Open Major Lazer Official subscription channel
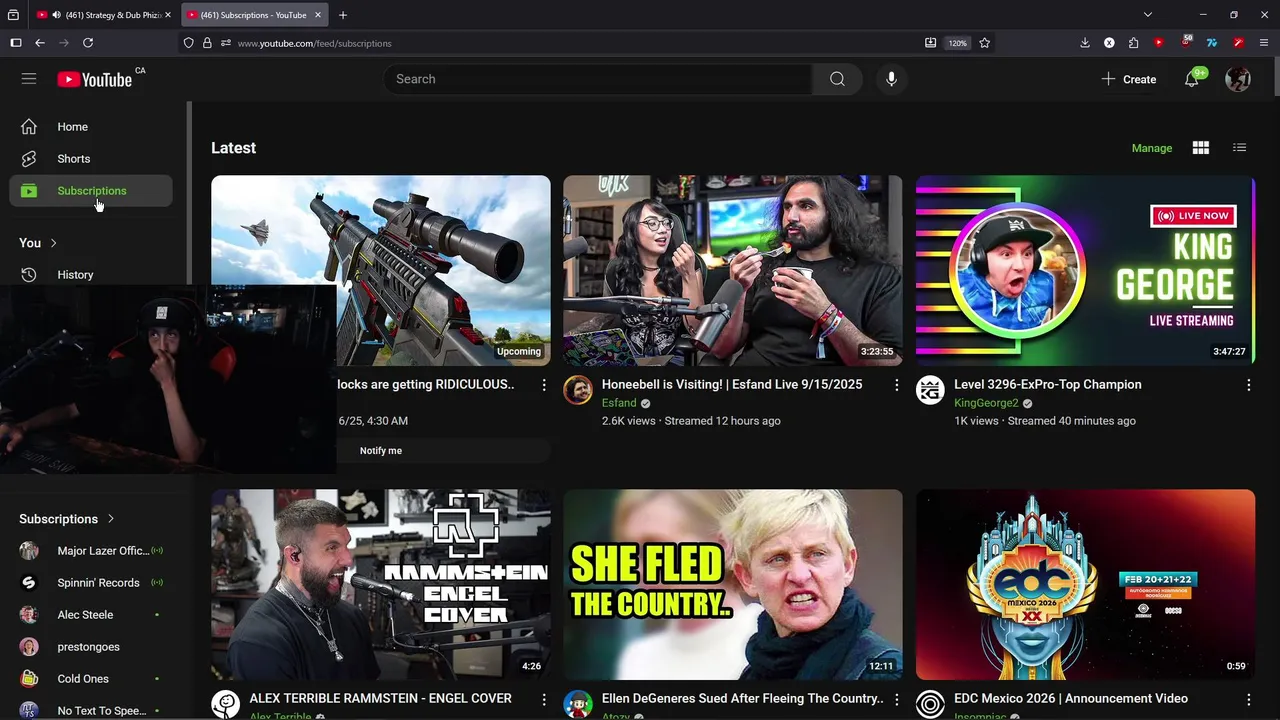1280x720 pixels. pos(91,551)
